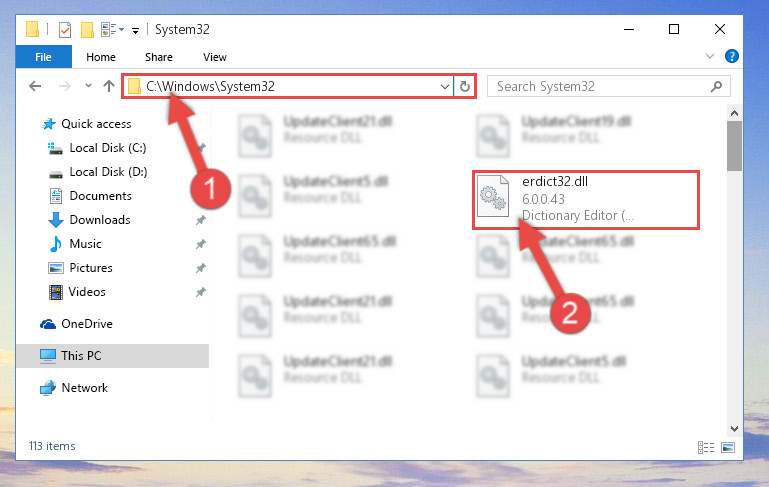Screen dimensions: 769x487
Task: Click New Folder icon in title bar
Action: coord(87,30)
